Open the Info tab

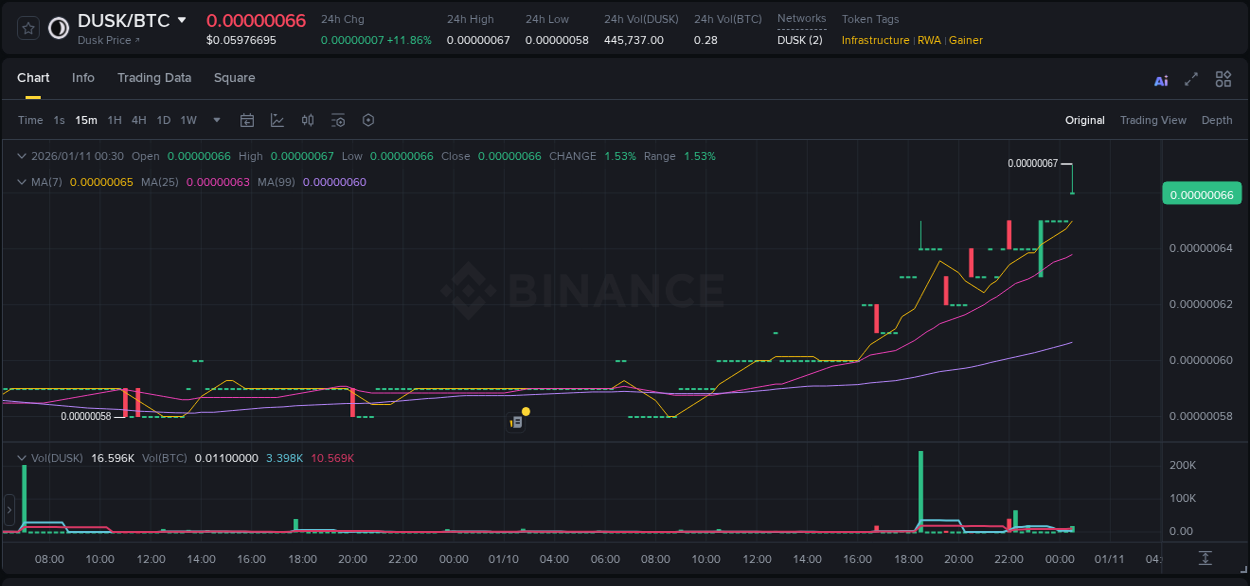tap(83, 78)
